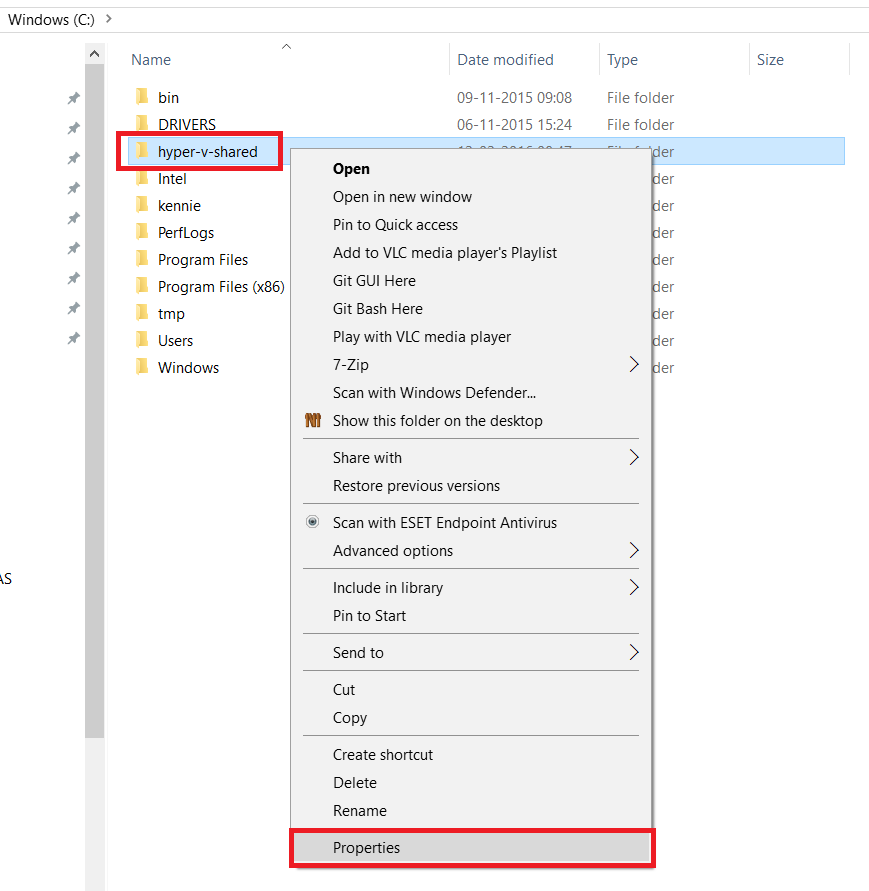Viewport: 869px width, 891px height.
Task: Select Pin to Quick access
Action: (x=395, y=225)
